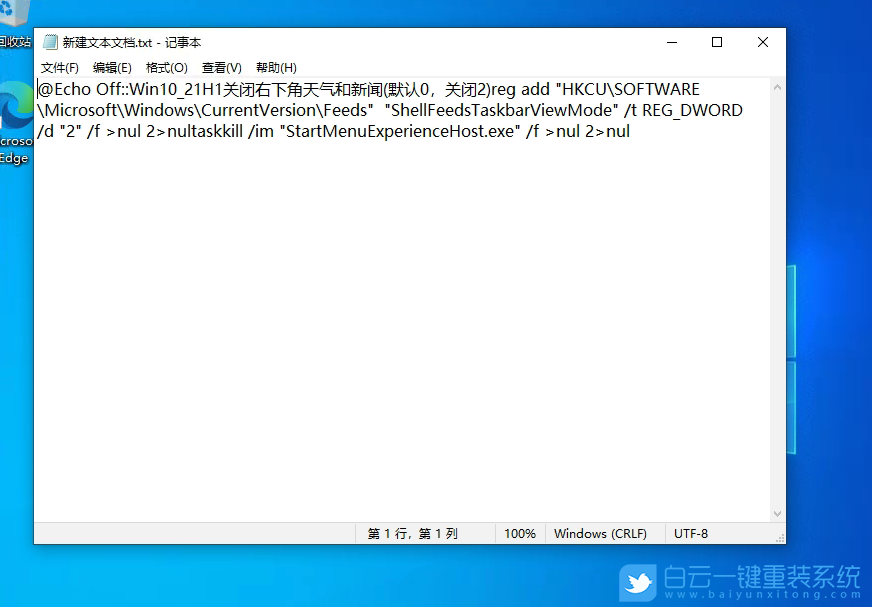Click the resize grip at window corner
The image size is (872, 607).
coord(781,539)
